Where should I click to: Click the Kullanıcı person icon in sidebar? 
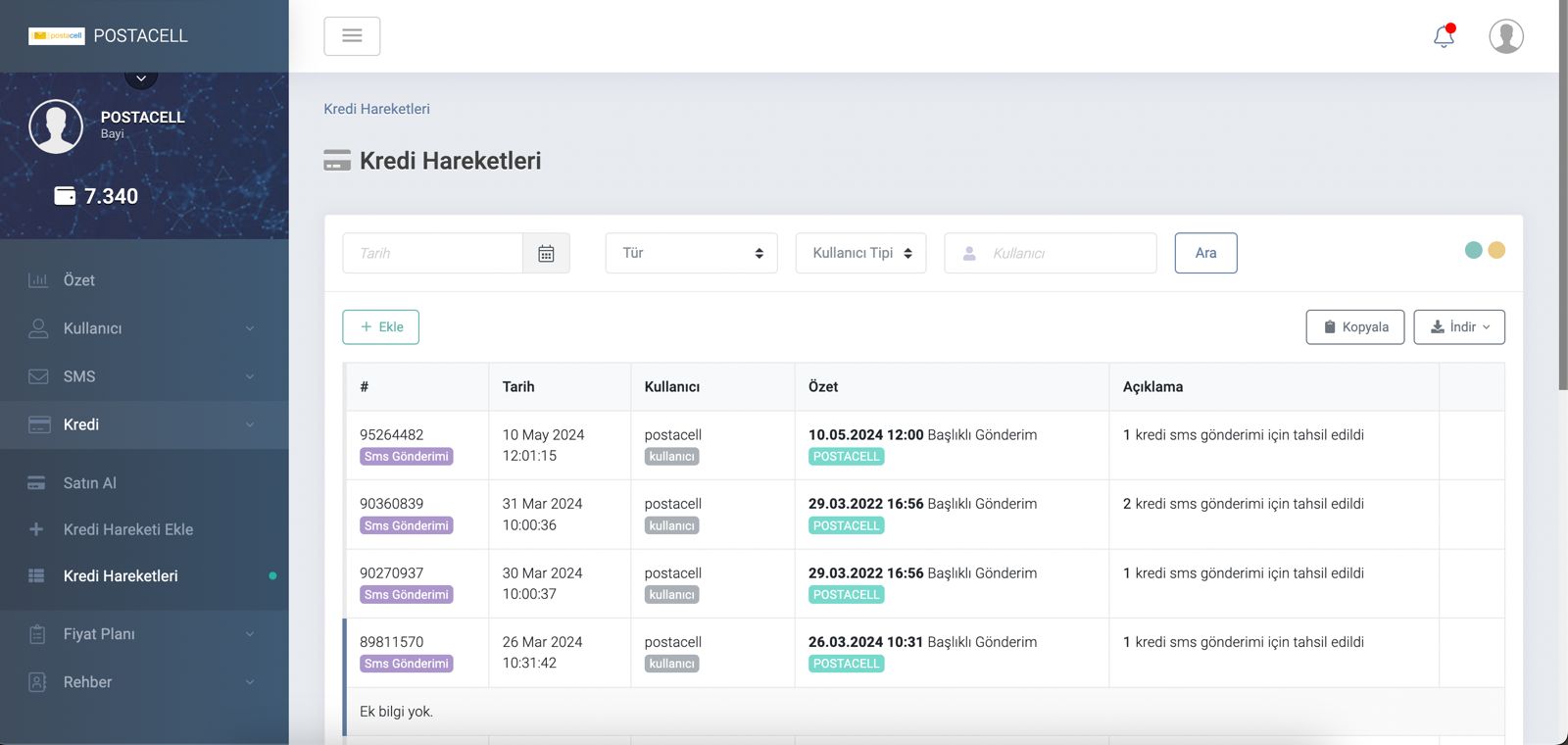tap(38, 328)
